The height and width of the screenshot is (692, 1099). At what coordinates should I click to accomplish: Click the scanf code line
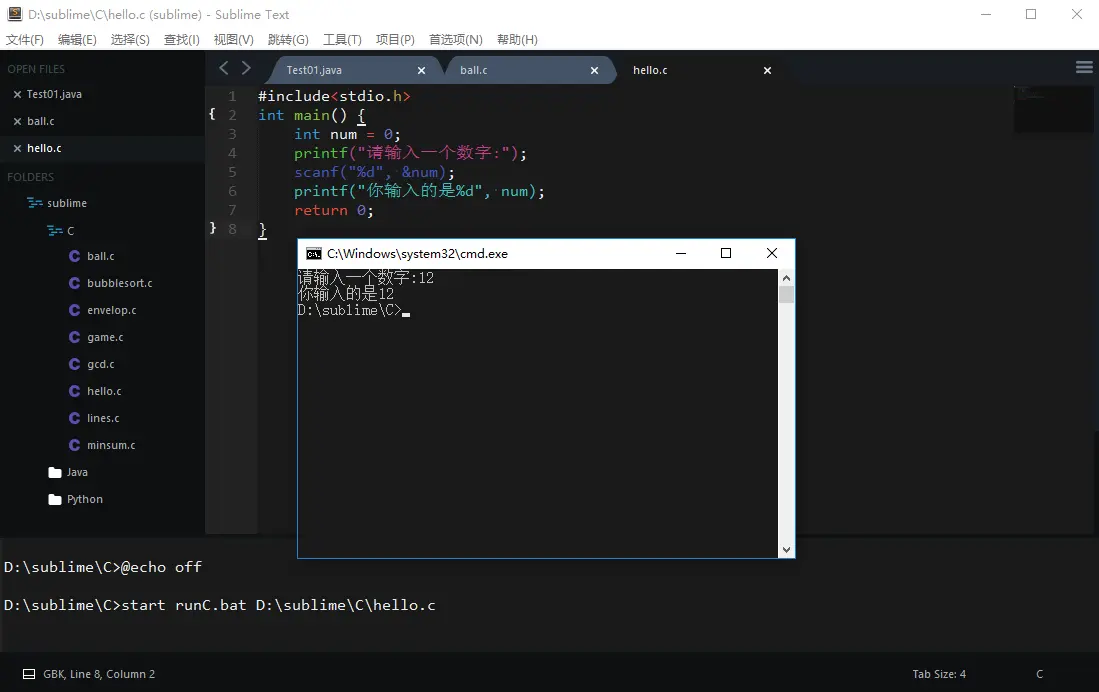point(374,172)
